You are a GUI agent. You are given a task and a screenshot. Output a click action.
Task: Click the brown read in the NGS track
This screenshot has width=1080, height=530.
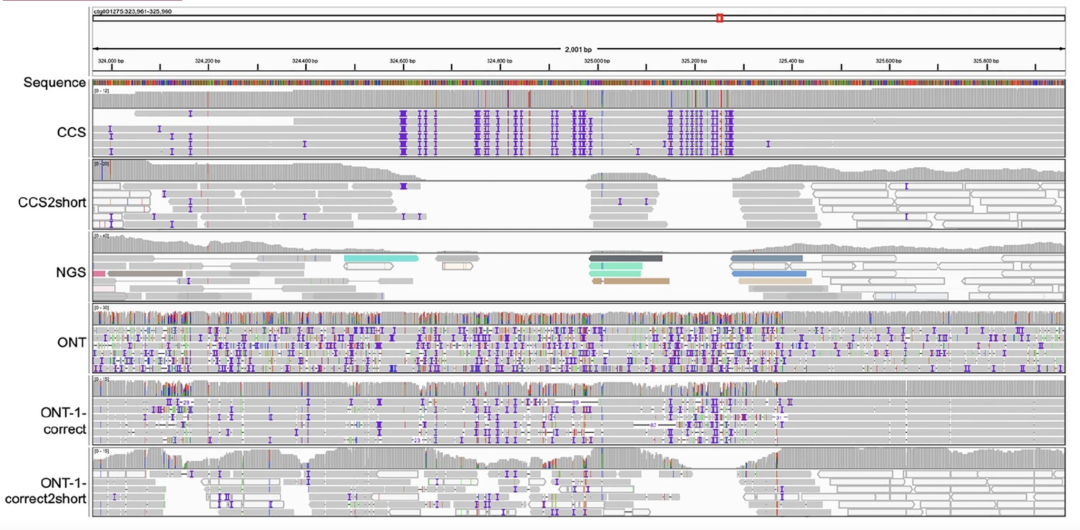[x=631, y=281]
